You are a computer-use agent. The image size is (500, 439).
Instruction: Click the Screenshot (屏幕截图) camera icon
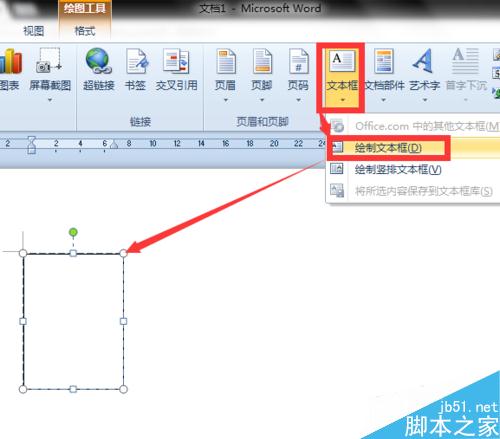click(x=49, y=61)
